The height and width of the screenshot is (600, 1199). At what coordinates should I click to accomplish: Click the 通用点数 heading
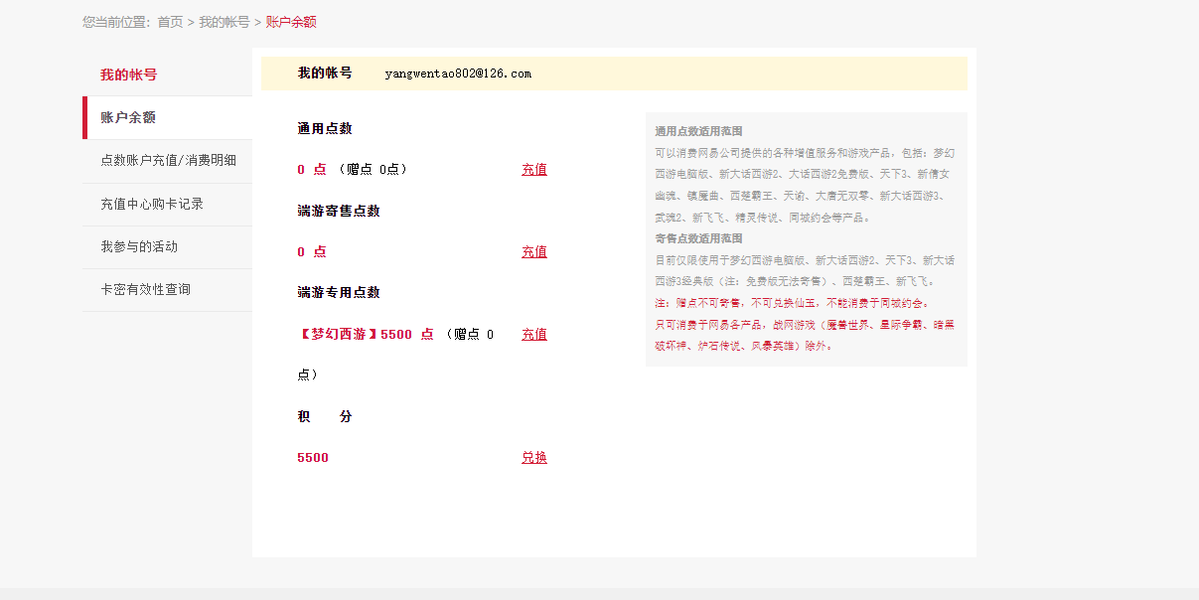tap(325, 128)
